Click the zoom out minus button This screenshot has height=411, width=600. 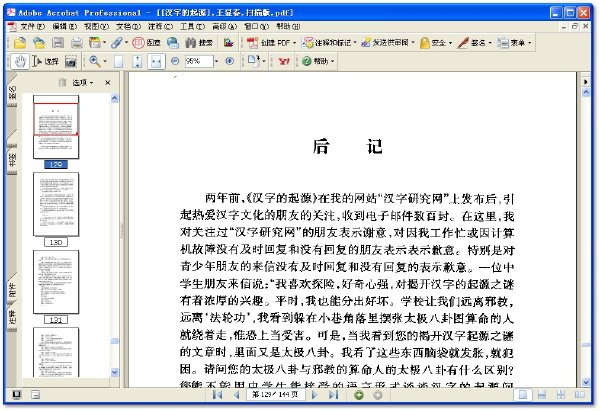point(175,61)
